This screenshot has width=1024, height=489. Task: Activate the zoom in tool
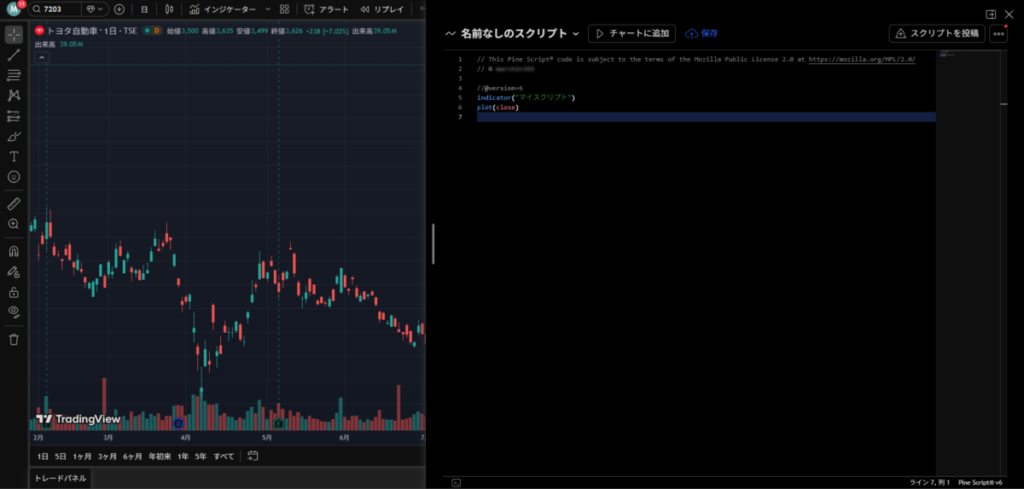pyautogui.click(x=14, y=224)
